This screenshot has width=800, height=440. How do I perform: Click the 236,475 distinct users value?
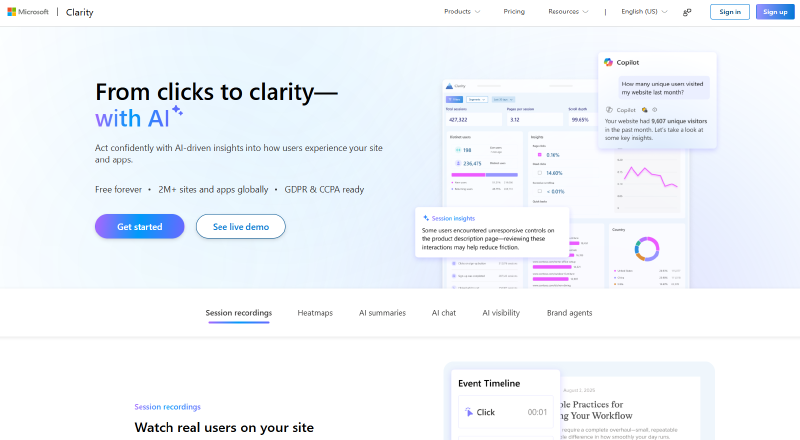tap(472, 163)
